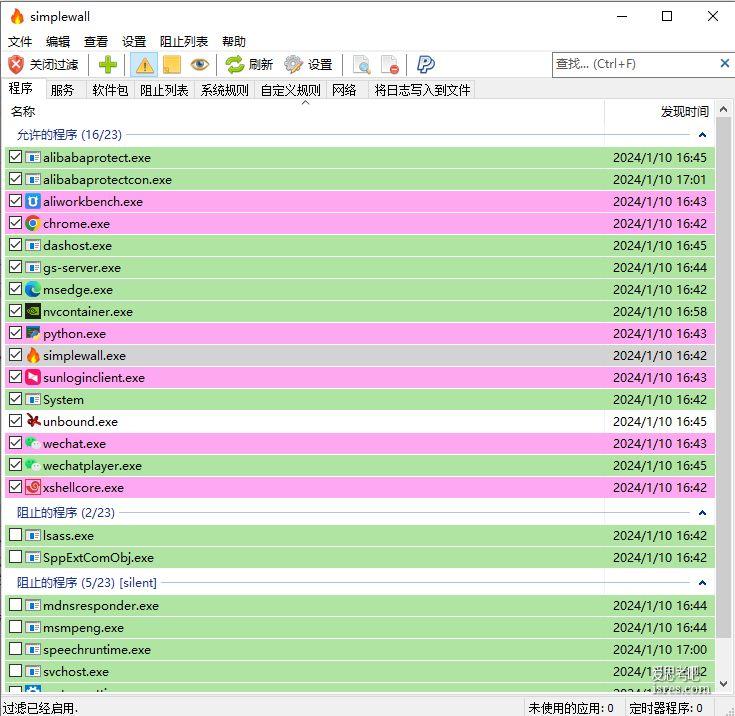Click the wechat.exe green icon
The height and width of the screenshot is (716, 735).
point(32,443)
